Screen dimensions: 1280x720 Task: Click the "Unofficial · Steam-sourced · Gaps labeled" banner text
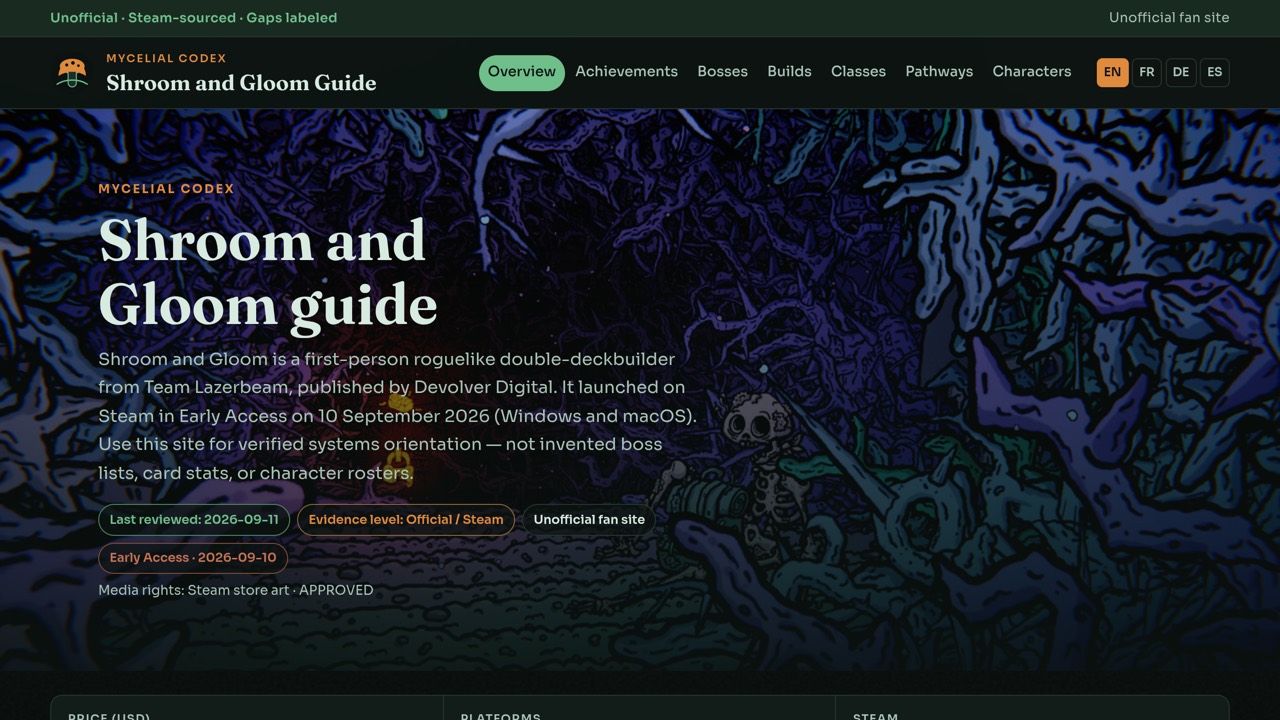(194, 18)
